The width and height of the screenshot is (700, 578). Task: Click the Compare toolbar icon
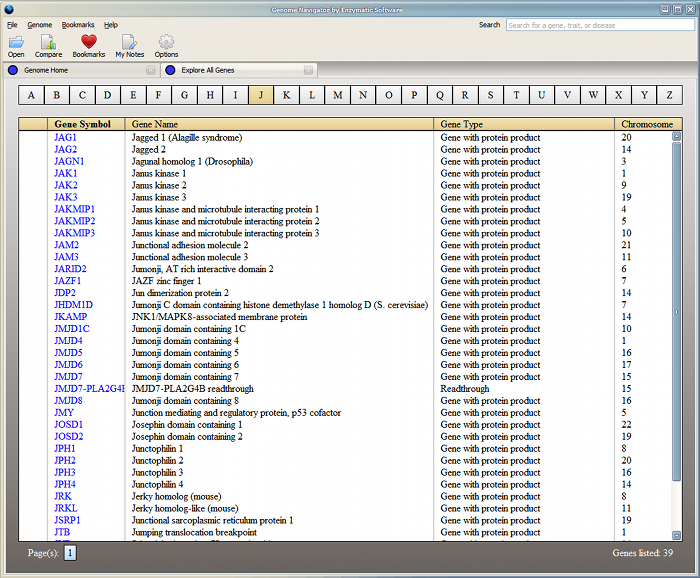48,42
